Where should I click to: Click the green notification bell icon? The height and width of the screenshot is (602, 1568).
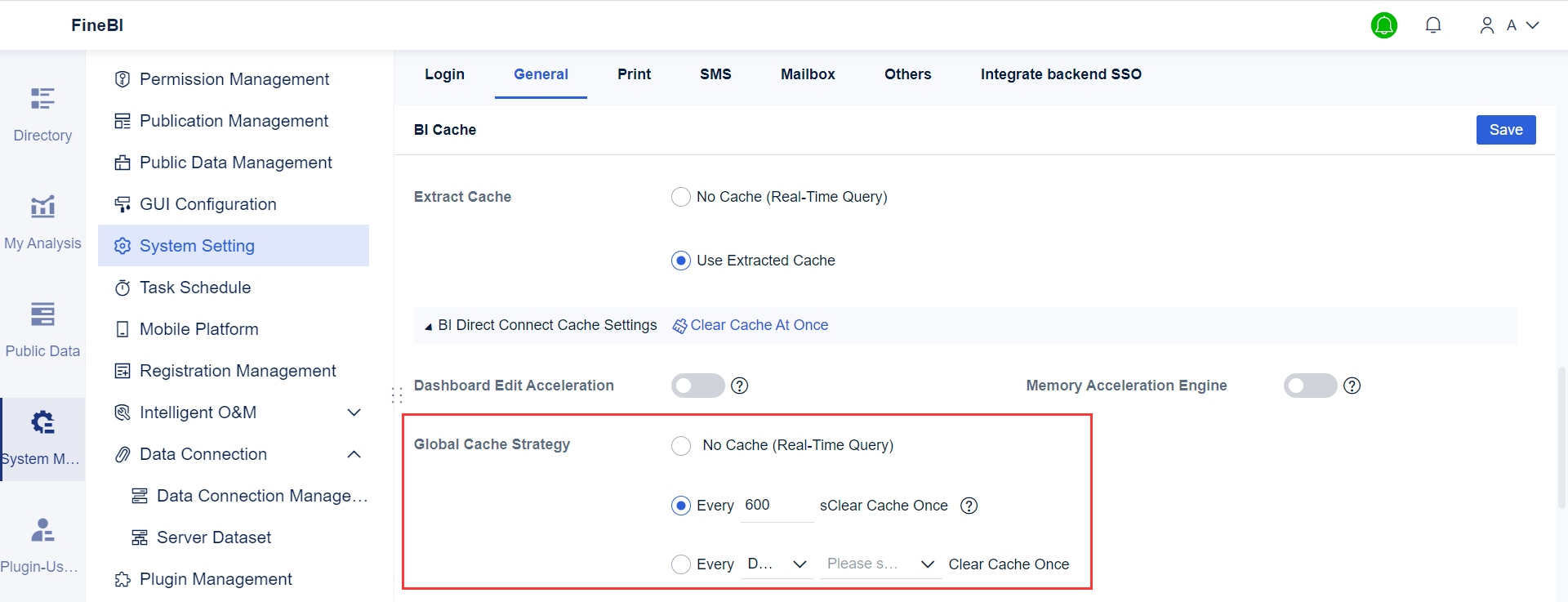[x=1383, y=25]
